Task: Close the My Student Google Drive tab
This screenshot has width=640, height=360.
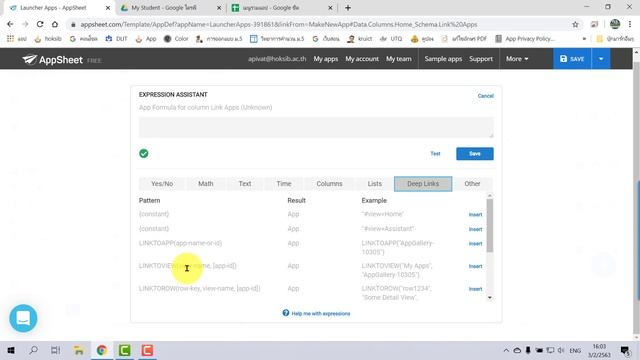Action: 219,8
